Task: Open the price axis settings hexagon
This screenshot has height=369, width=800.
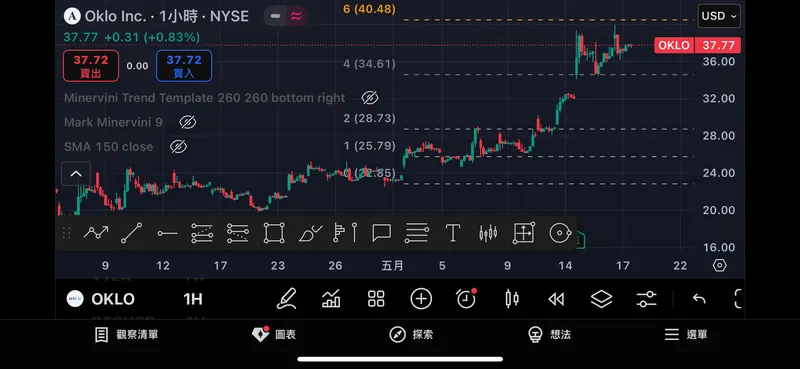Action: (x=719, y=265)
